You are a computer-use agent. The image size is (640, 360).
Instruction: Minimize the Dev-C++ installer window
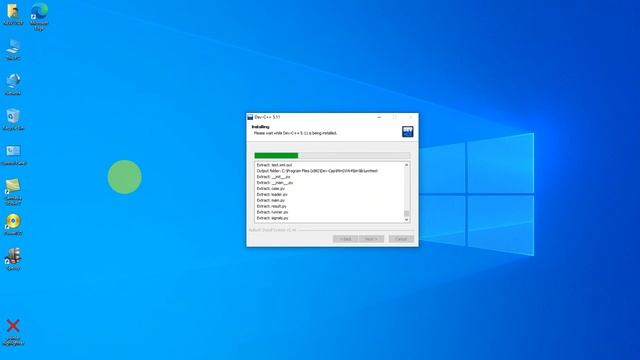[x=379, y=117]
